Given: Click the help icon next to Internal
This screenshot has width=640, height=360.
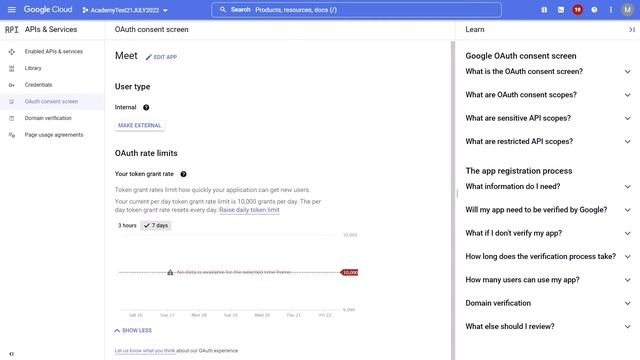Looking at the screenshot, I should (146, 107).
